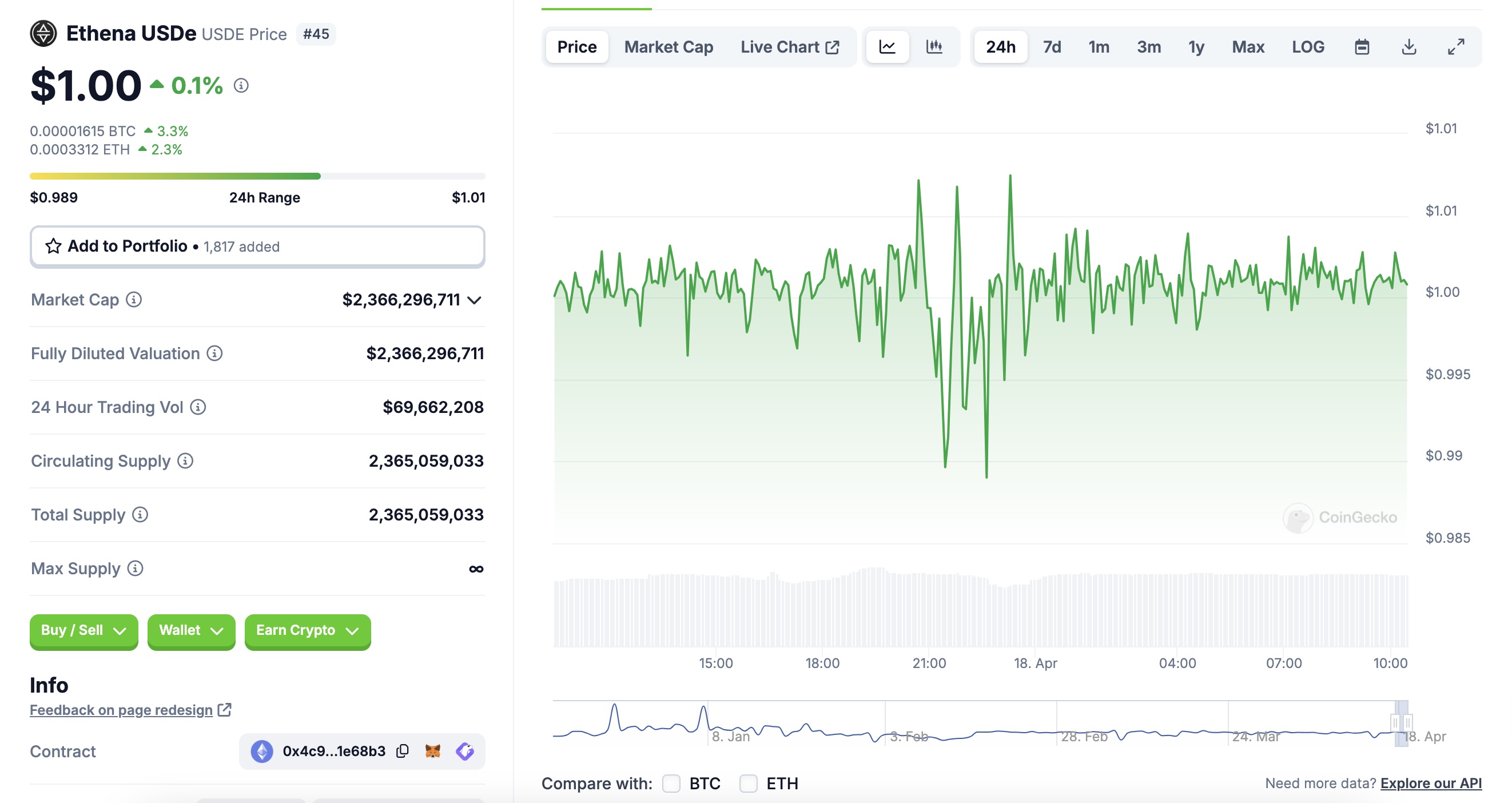This screenshot has width=1512, height=803.
Task: Click the chart navigator at 24. Mar
Action: pyautogui.click(x=1255, y=736)
